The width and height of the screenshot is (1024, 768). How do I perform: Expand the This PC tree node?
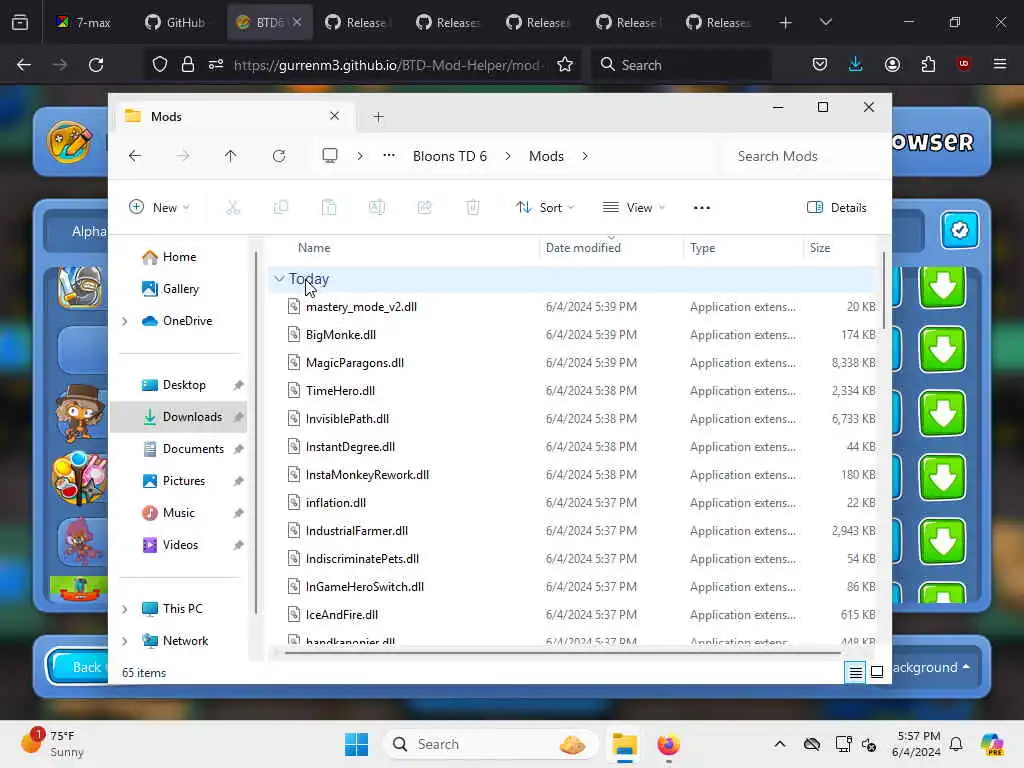click(x=125, y=609)
